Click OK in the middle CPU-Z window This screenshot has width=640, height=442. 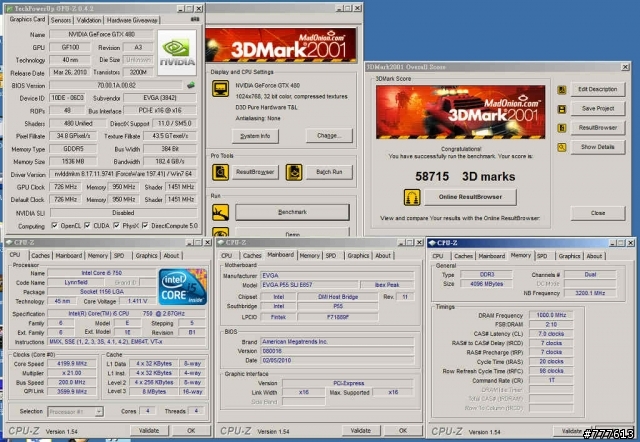403,431
